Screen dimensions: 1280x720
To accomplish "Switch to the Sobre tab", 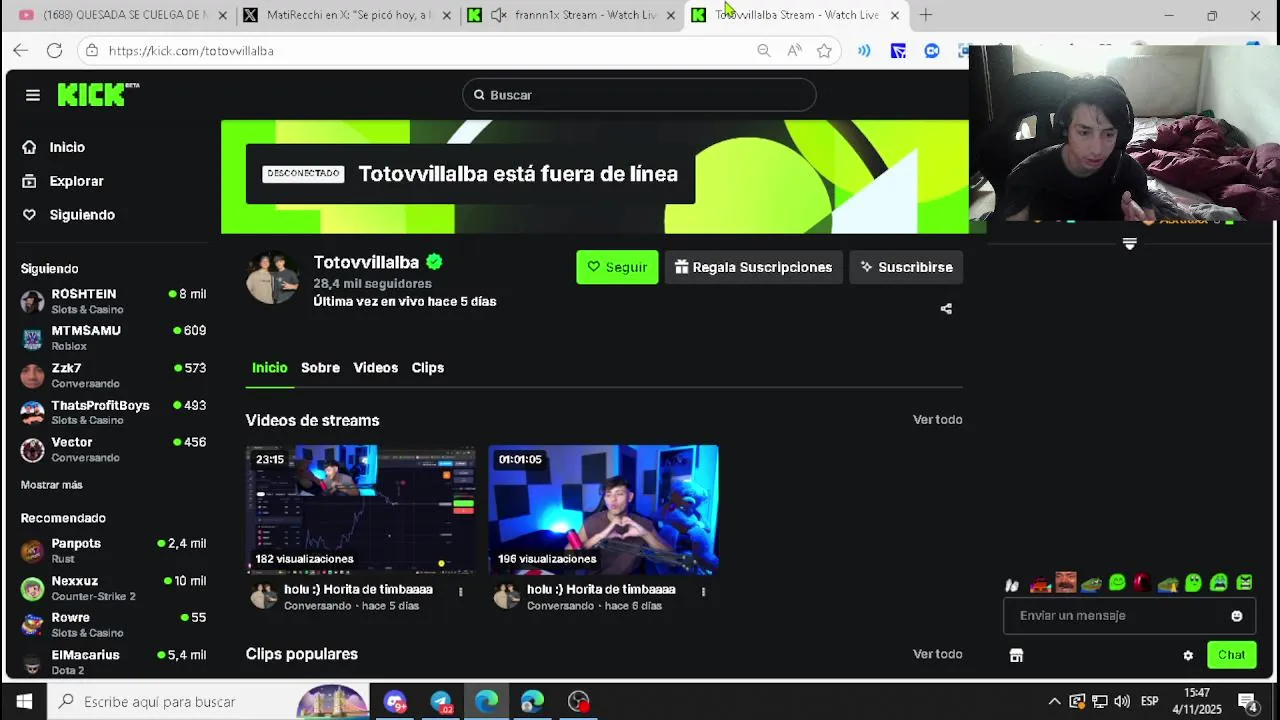I will pos(320,368).
